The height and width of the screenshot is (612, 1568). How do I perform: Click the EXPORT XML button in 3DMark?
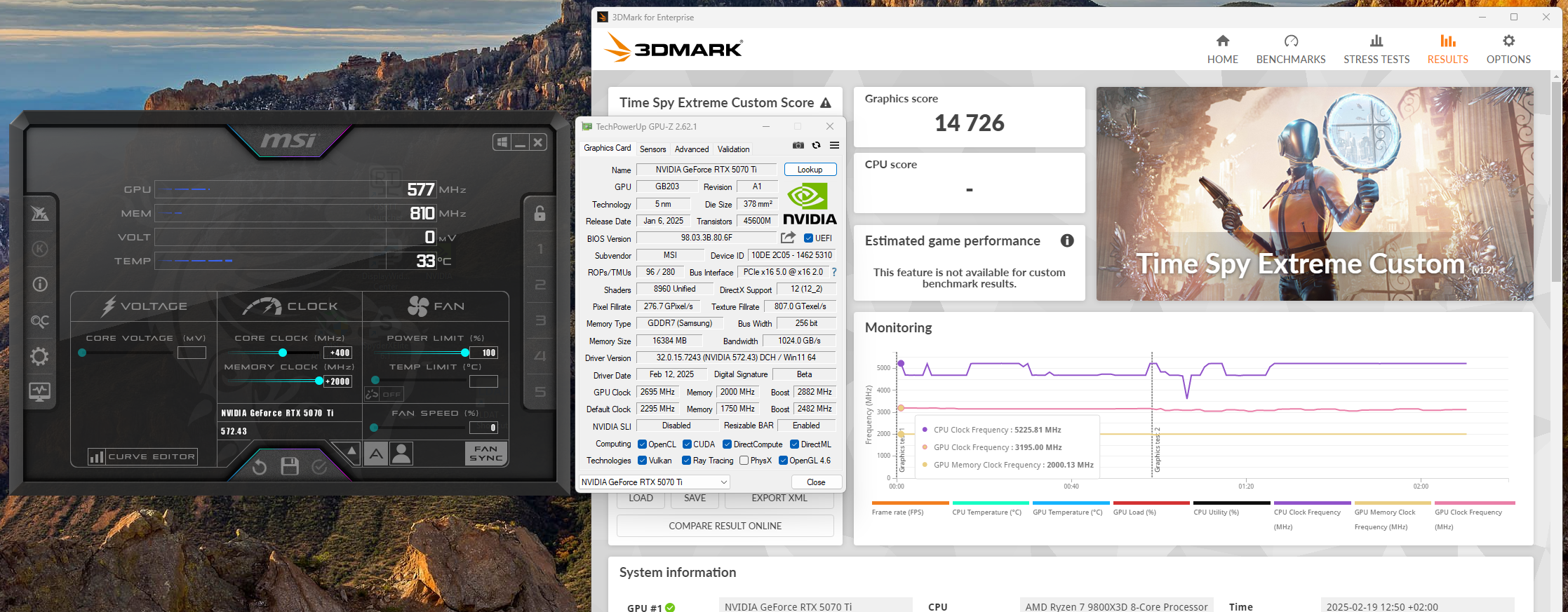coord(779,498)
